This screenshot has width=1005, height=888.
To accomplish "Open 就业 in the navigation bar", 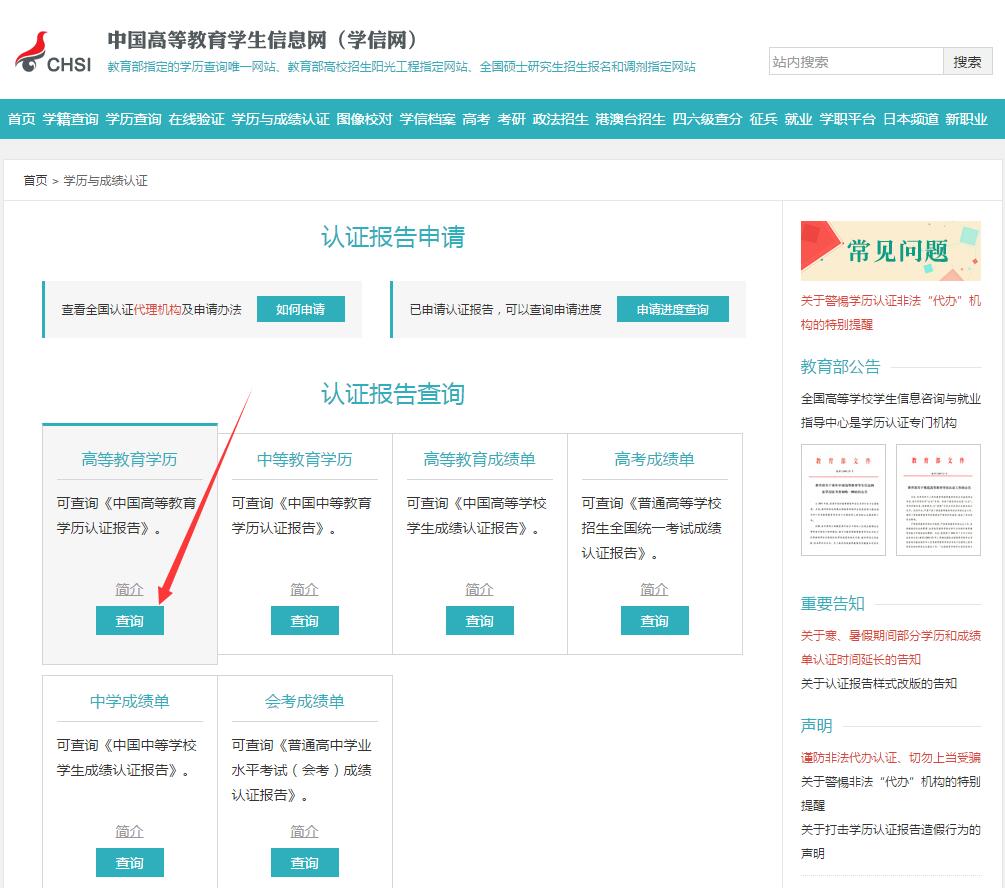I will coord(798,119).
